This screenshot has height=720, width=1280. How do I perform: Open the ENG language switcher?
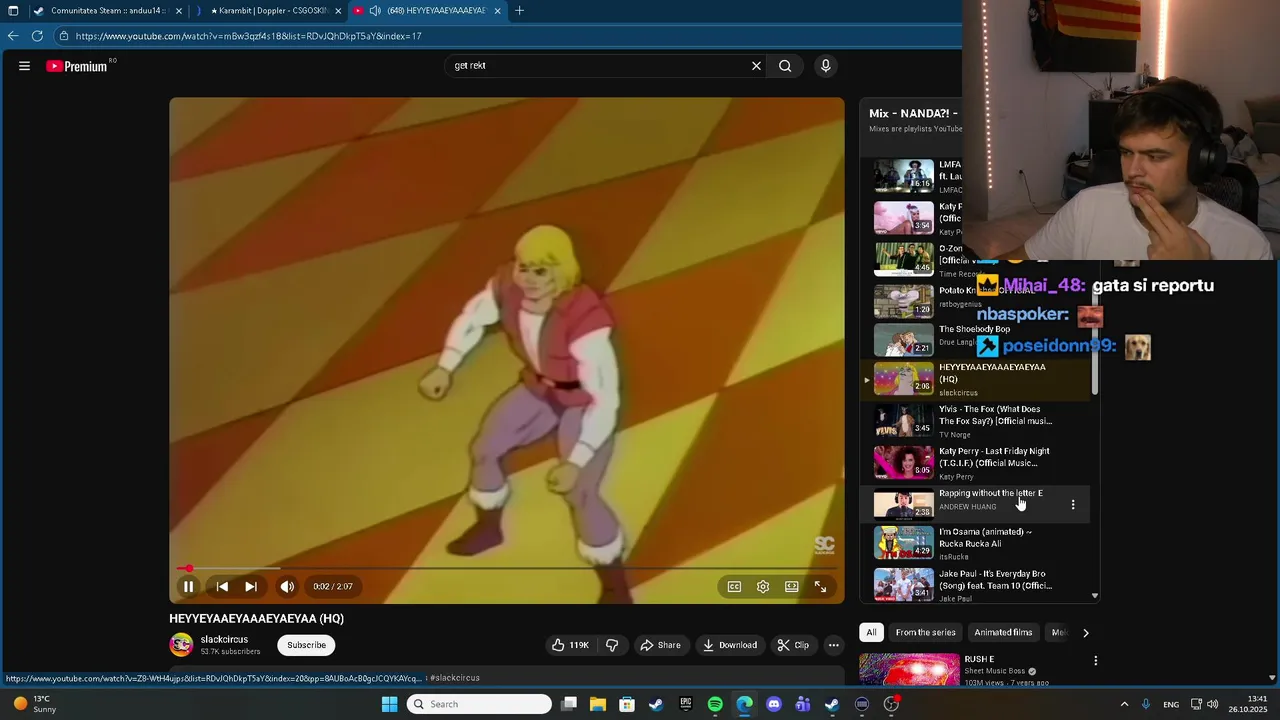[1170, 705]
